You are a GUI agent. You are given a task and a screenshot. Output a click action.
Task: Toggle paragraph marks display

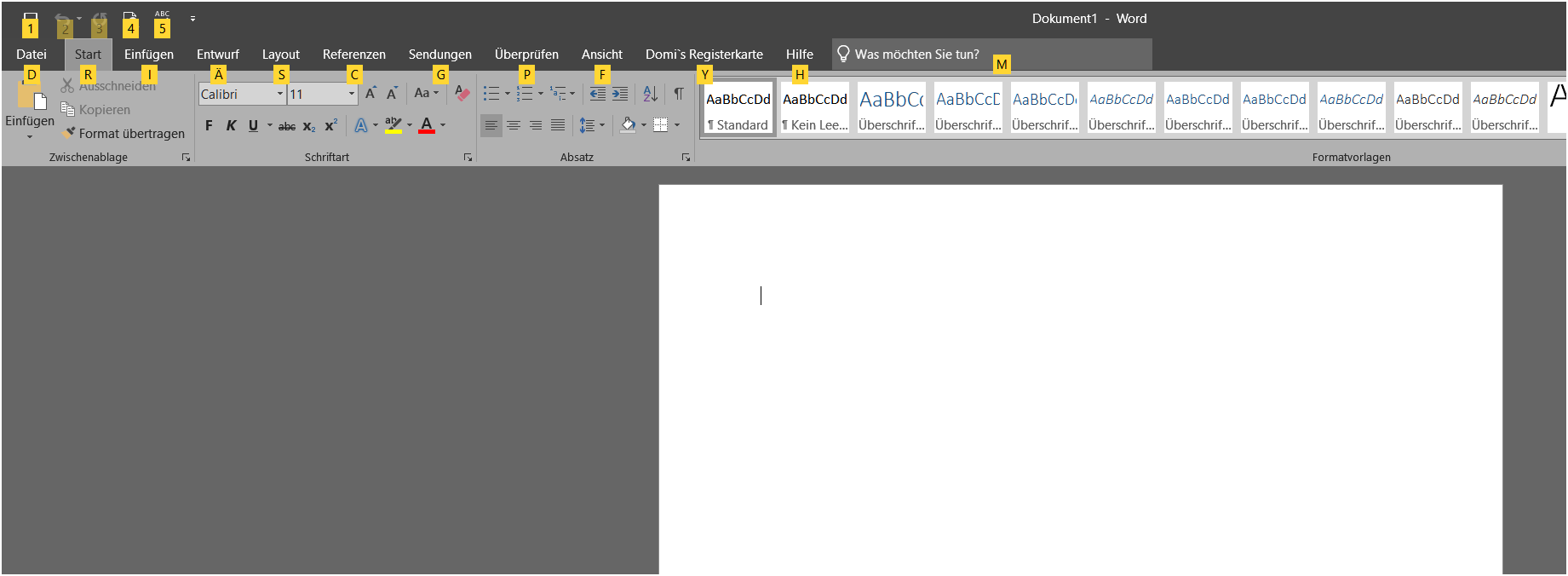pyautogui.click(x=679, y=94)
